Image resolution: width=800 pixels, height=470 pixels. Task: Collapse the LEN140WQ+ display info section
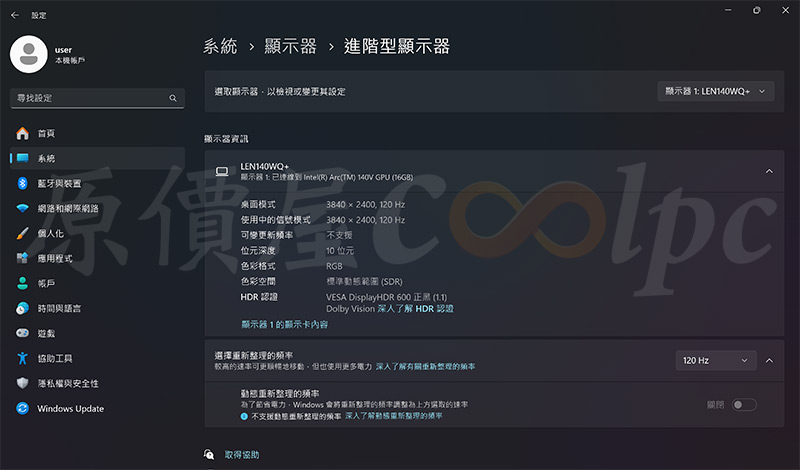coord(769,171)
